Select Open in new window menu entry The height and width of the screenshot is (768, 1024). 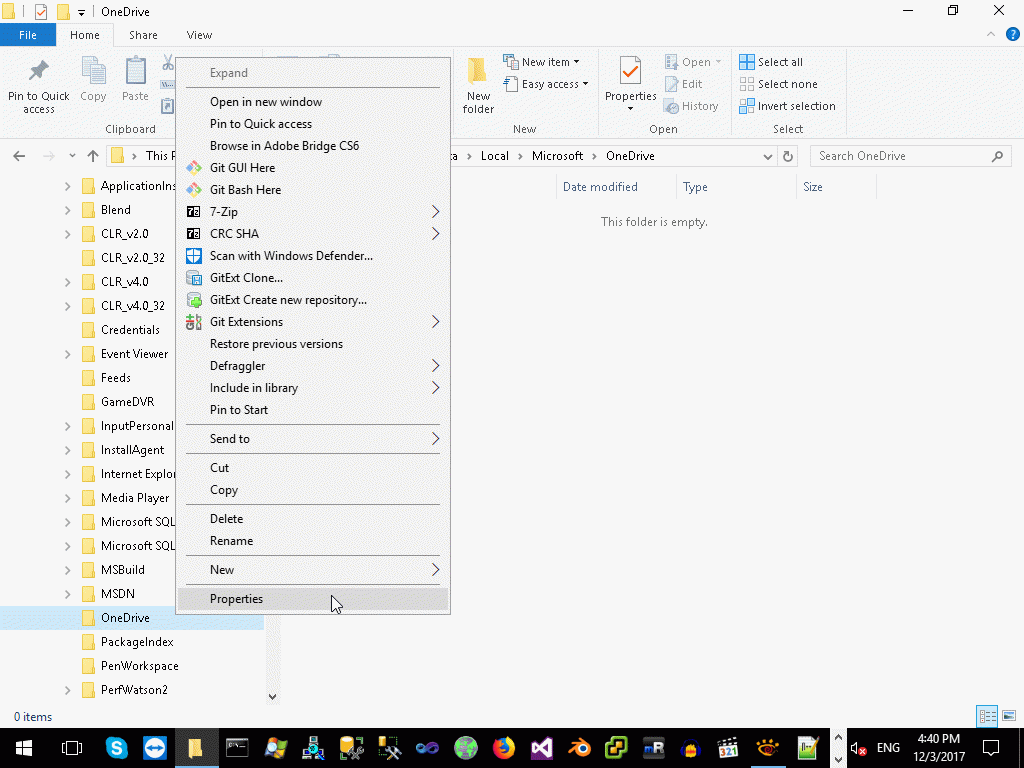tap(313, 102)
